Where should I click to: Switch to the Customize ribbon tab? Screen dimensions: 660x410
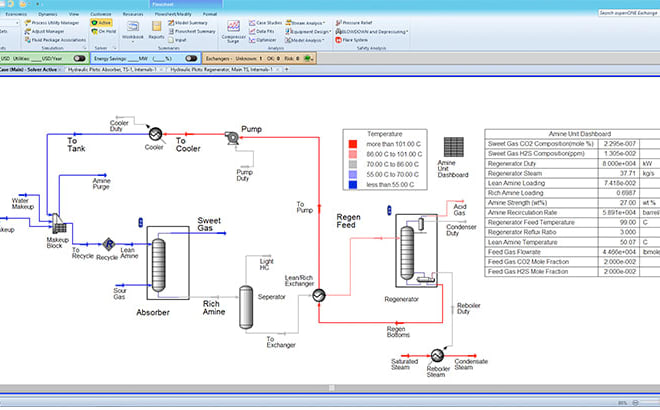[101, 14]
